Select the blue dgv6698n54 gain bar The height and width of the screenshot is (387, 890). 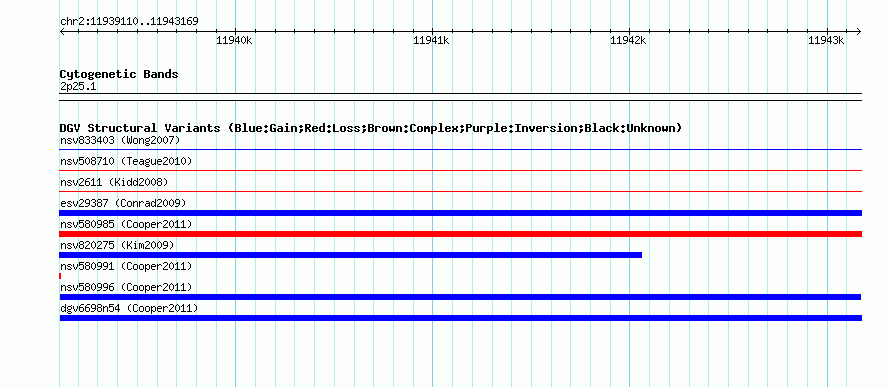point(460,318)
